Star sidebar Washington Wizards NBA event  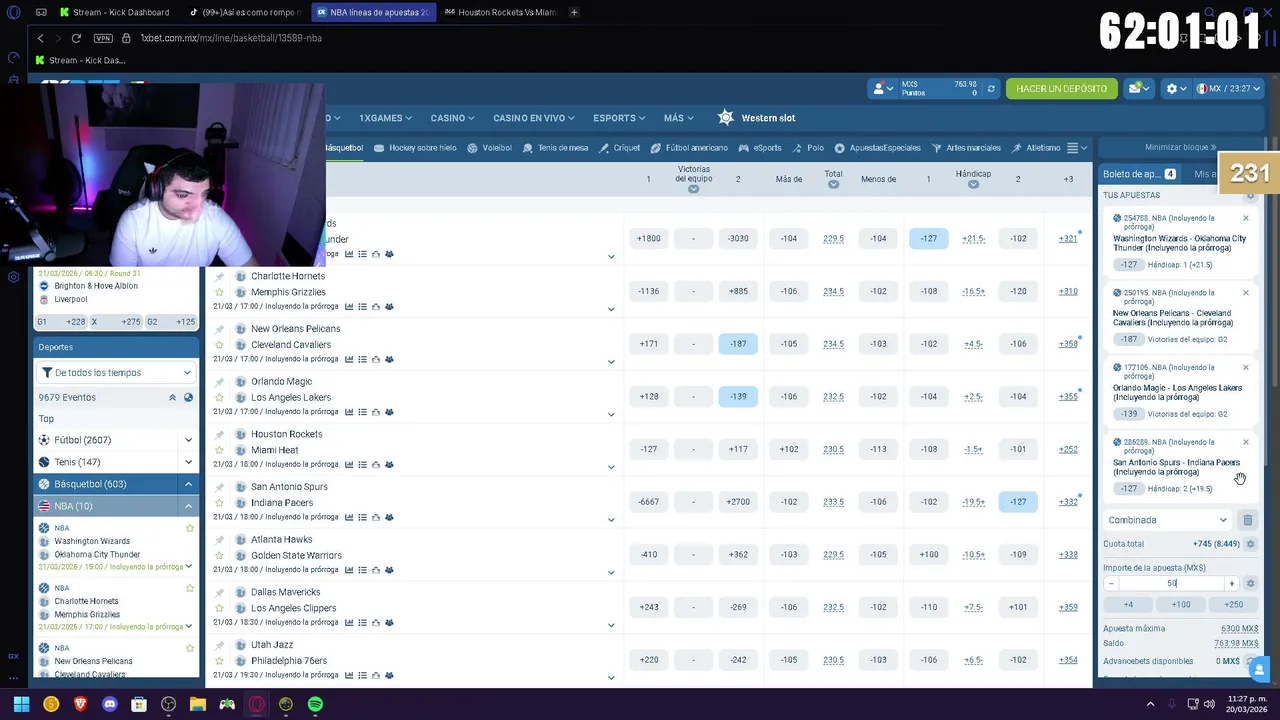click(190, 528)
